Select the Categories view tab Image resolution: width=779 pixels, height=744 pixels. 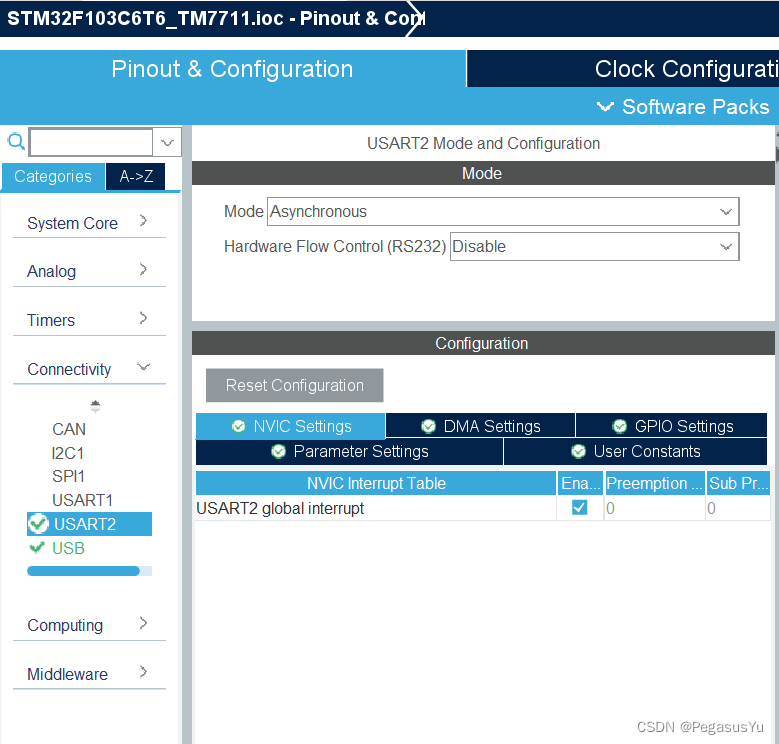pyautogui.click(x=53, y=176)
